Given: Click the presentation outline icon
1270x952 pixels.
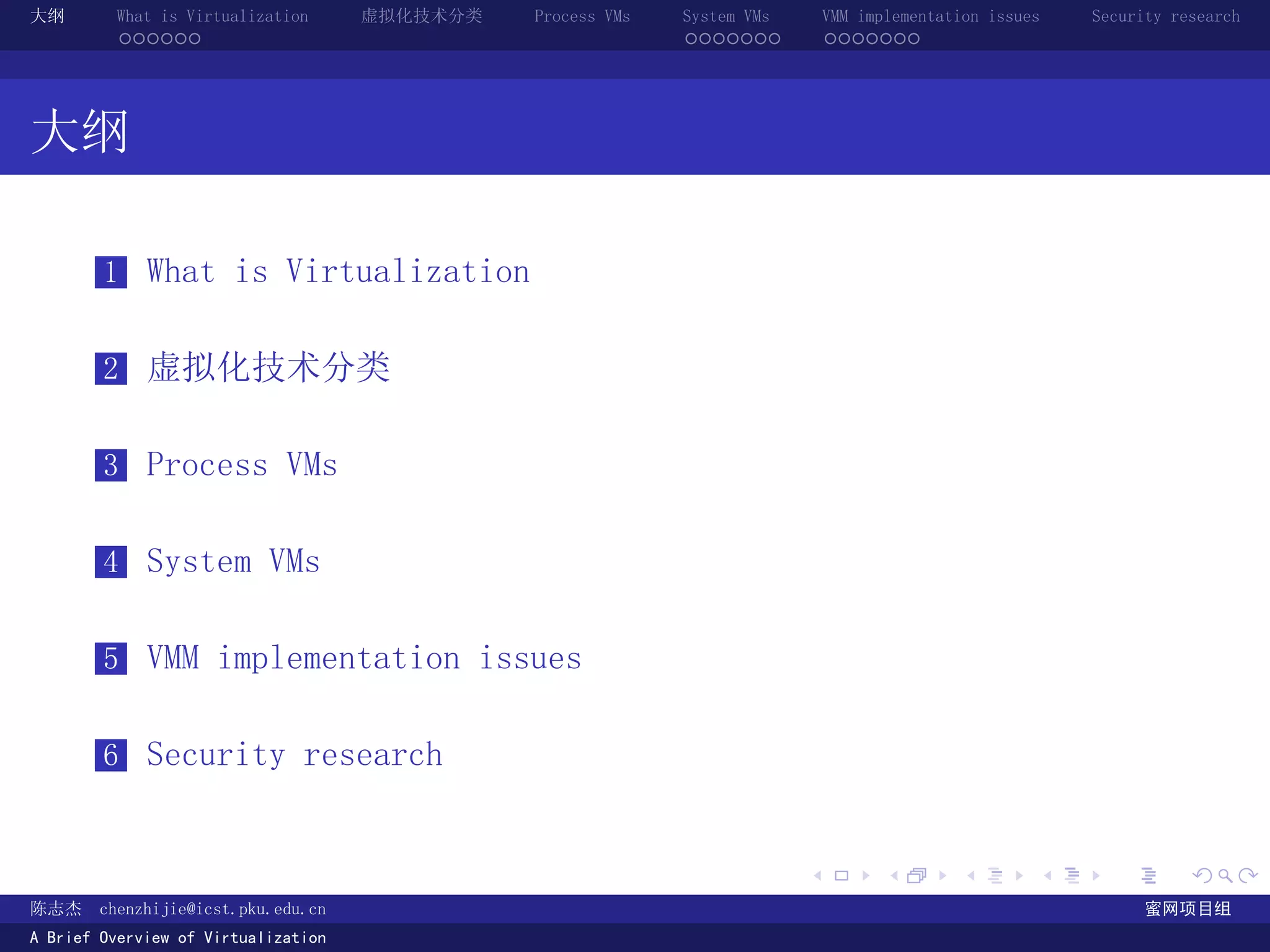Looking at the screenshot, I should (x=1148, y=875).
